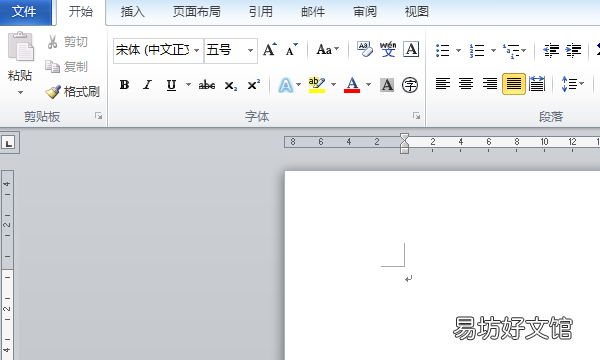Open the 引用 ribbon tab
Image resolution: width=600 pixels, height=360 pixels.
261,11
